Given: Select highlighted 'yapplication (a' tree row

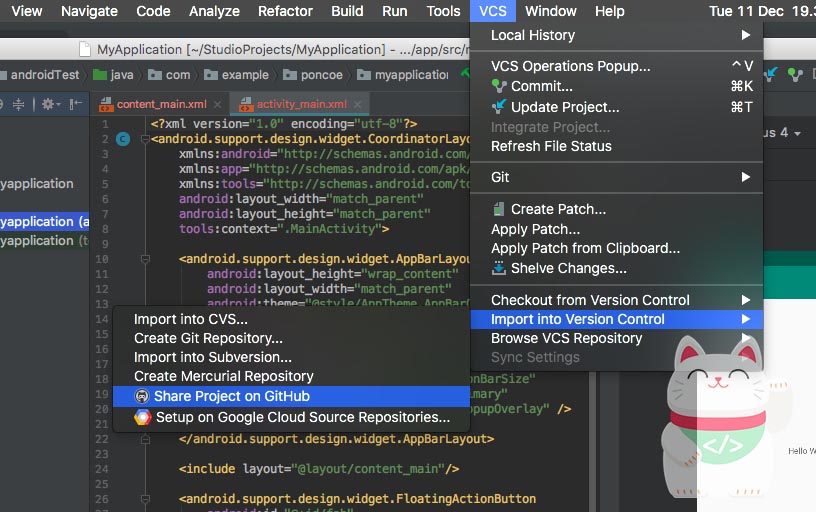Looking at the screenshot, I should (x=45, y=222).
